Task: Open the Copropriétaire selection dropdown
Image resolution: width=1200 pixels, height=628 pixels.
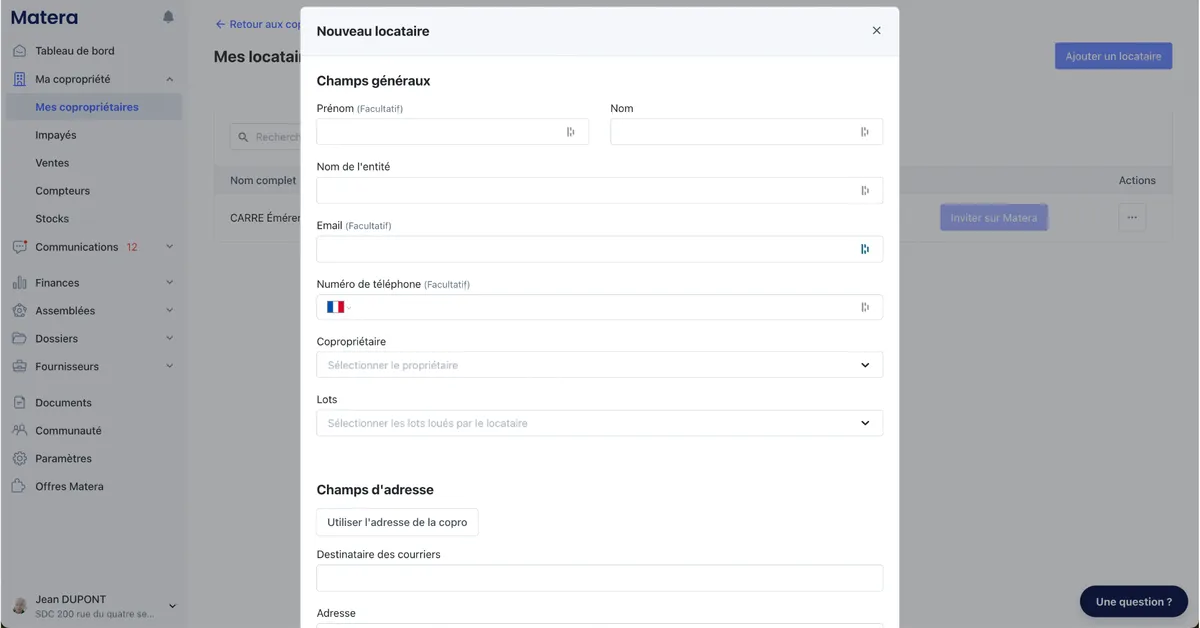Action: pyautogui.click(x=599, y=365)
